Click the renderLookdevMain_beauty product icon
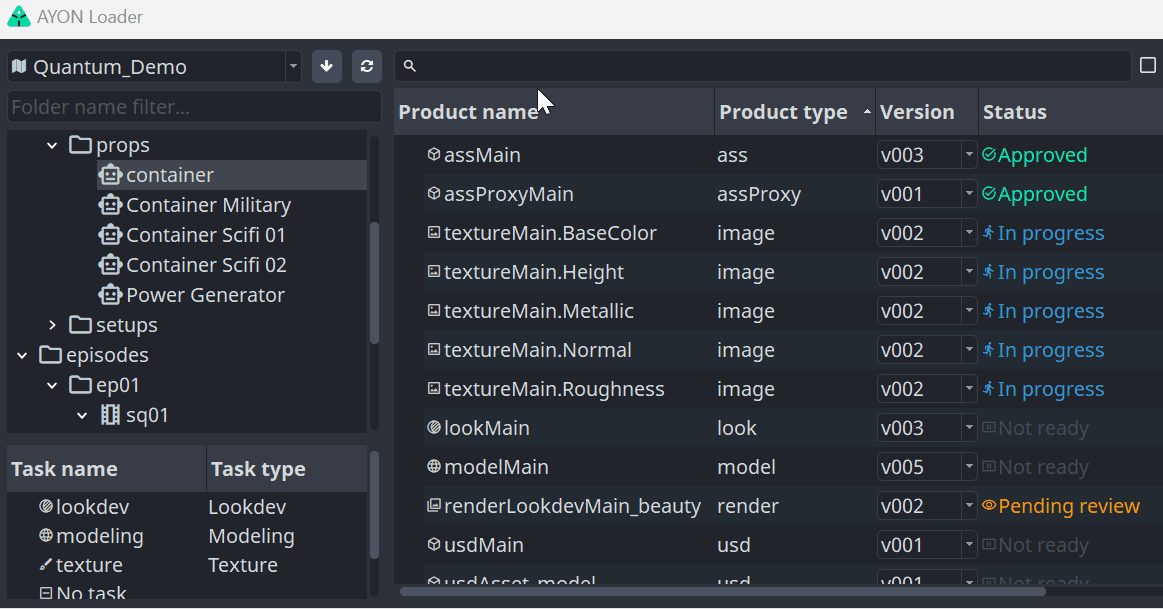This screenshot has height=609, width=1163. (434, 506)
